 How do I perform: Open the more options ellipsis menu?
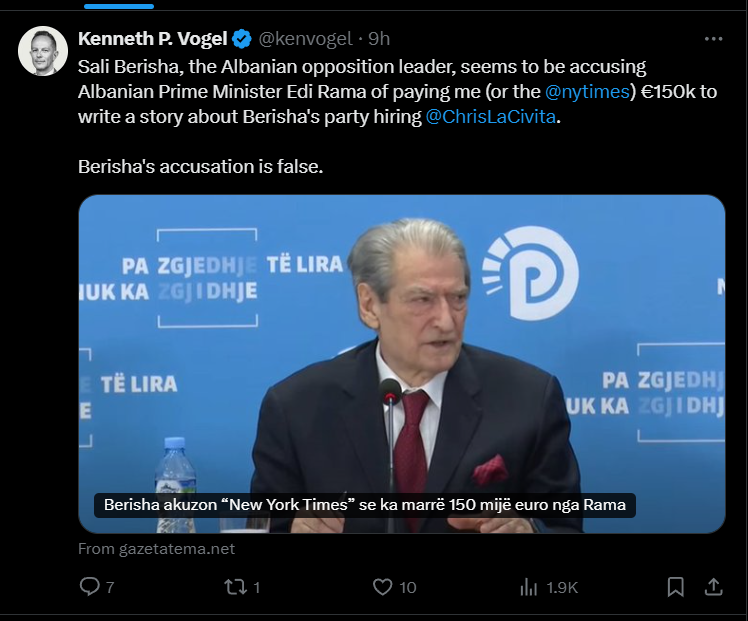tap(713, 39)
